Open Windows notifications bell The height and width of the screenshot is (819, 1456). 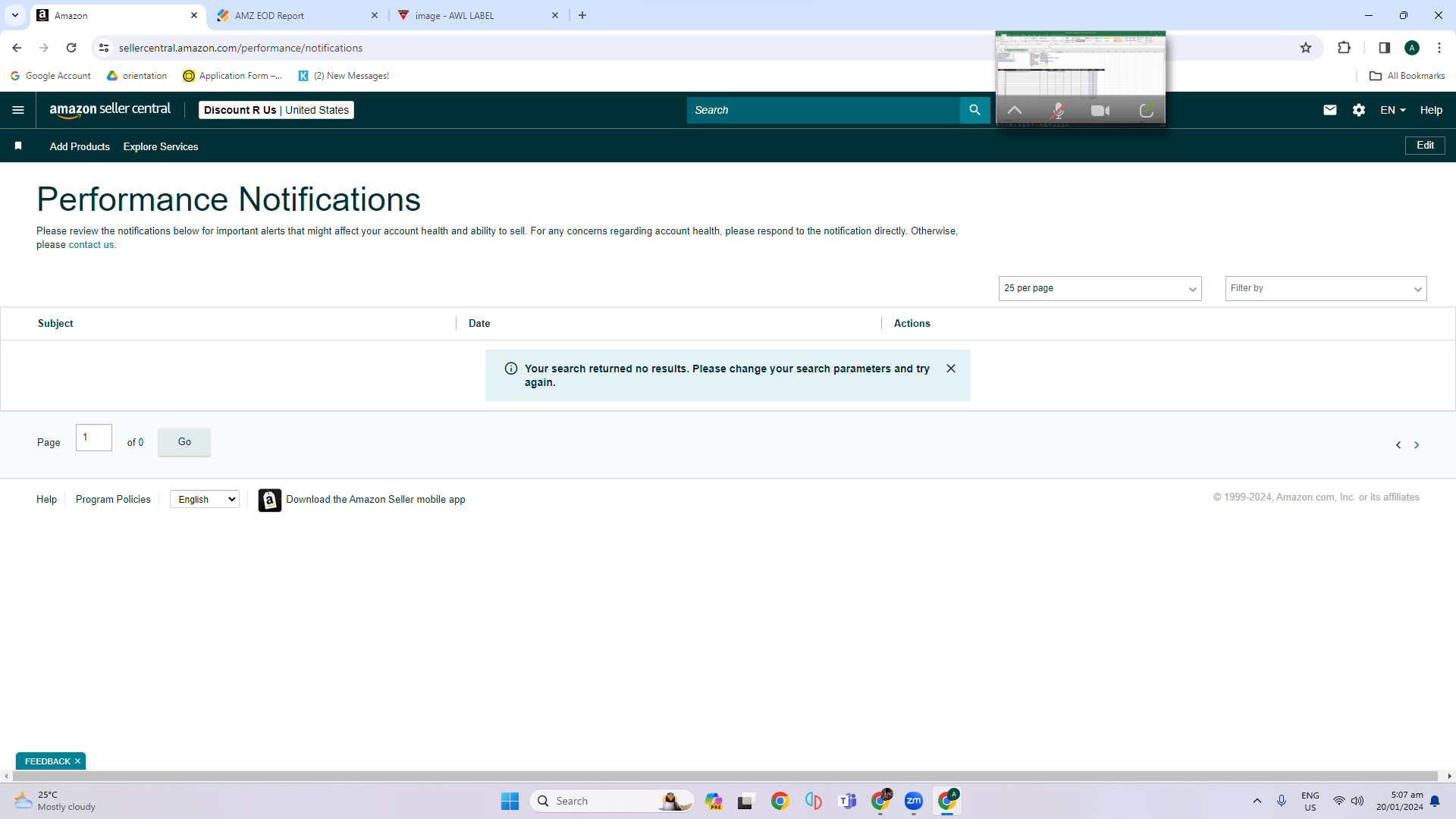tap(1435, 801)
